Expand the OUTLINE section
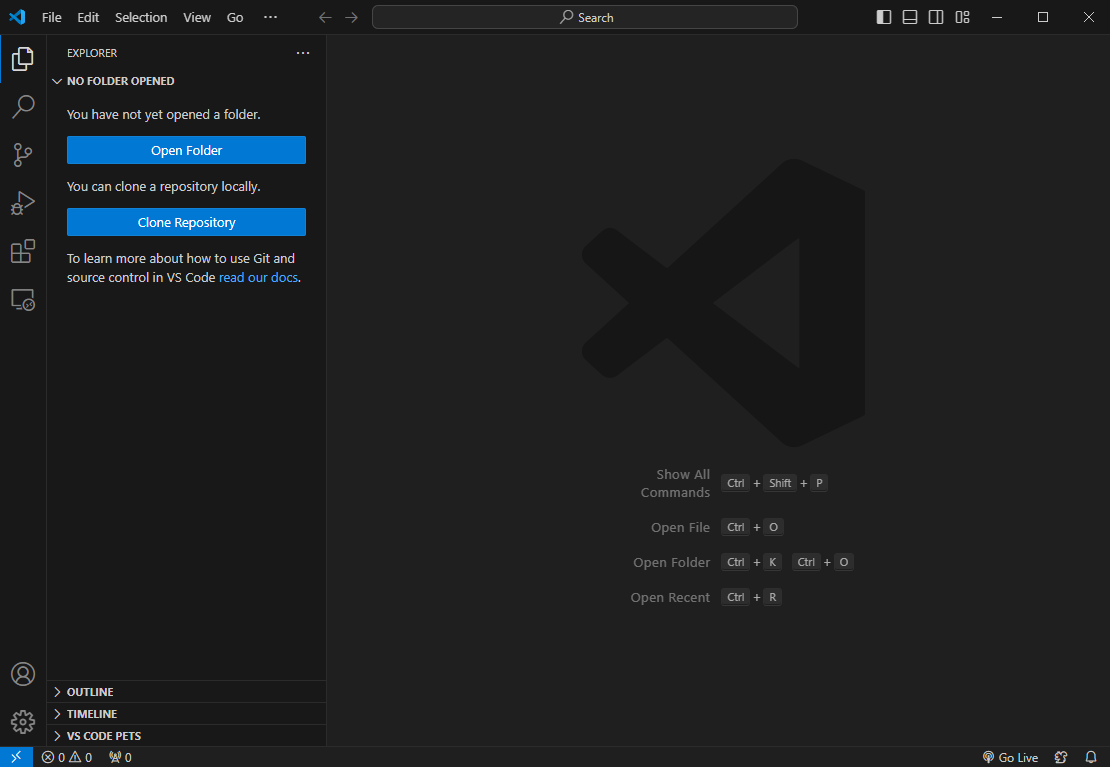 pyautogui.click(x=186, y=692)
